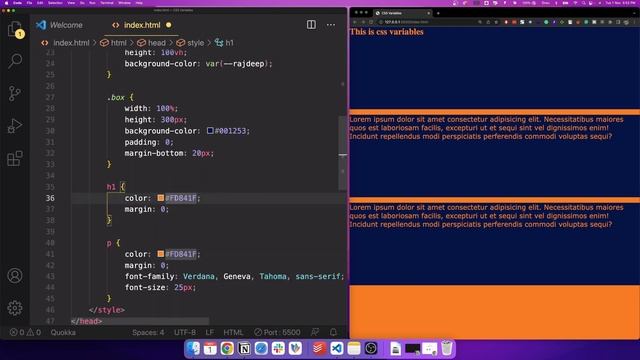640x360 pixels.
Task: Click the style breadcrumb segment
Action: click(x=190, y=42)
